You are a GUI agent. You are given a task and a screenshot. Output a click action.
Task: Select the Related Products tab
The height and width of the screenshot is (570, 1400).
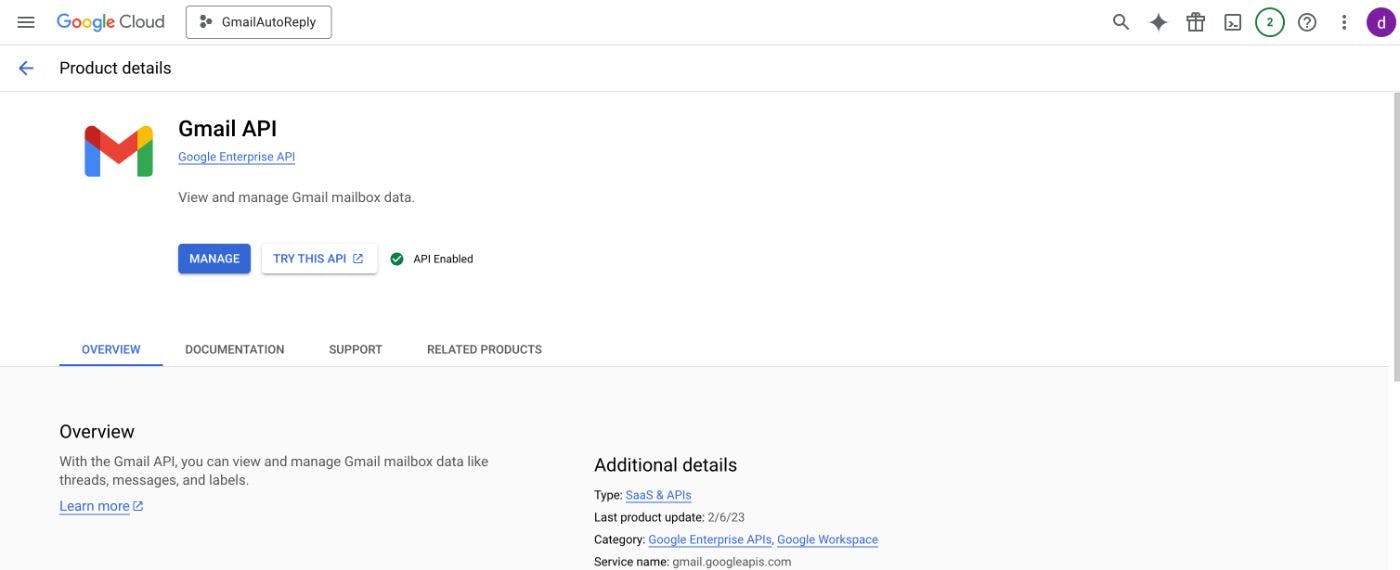click(x=484, y=350)
